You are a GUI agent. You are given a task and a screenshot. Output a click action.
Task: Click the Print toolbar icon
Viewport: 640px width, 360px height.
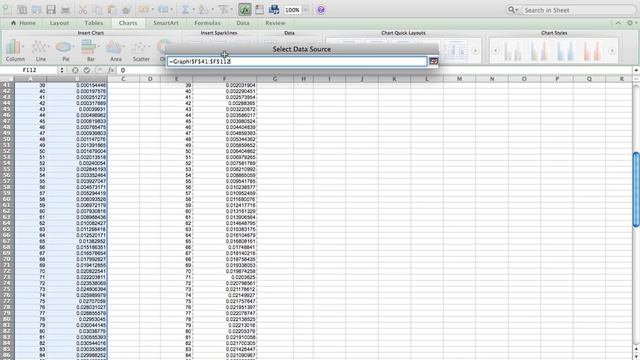65,9
